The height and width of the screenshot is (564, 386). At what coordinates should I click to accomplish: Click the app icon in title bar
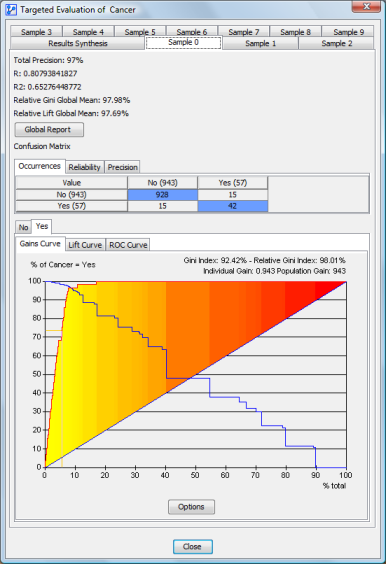pyautogui.click(x=11, y=9)
